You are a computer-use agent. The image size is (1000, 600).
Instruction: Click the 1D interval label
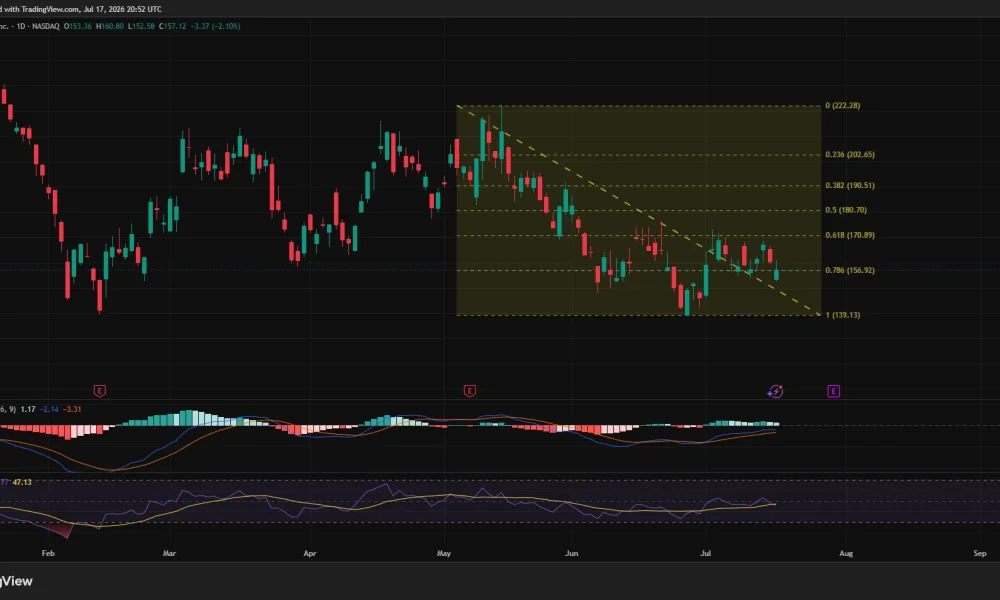click(20, 26)
